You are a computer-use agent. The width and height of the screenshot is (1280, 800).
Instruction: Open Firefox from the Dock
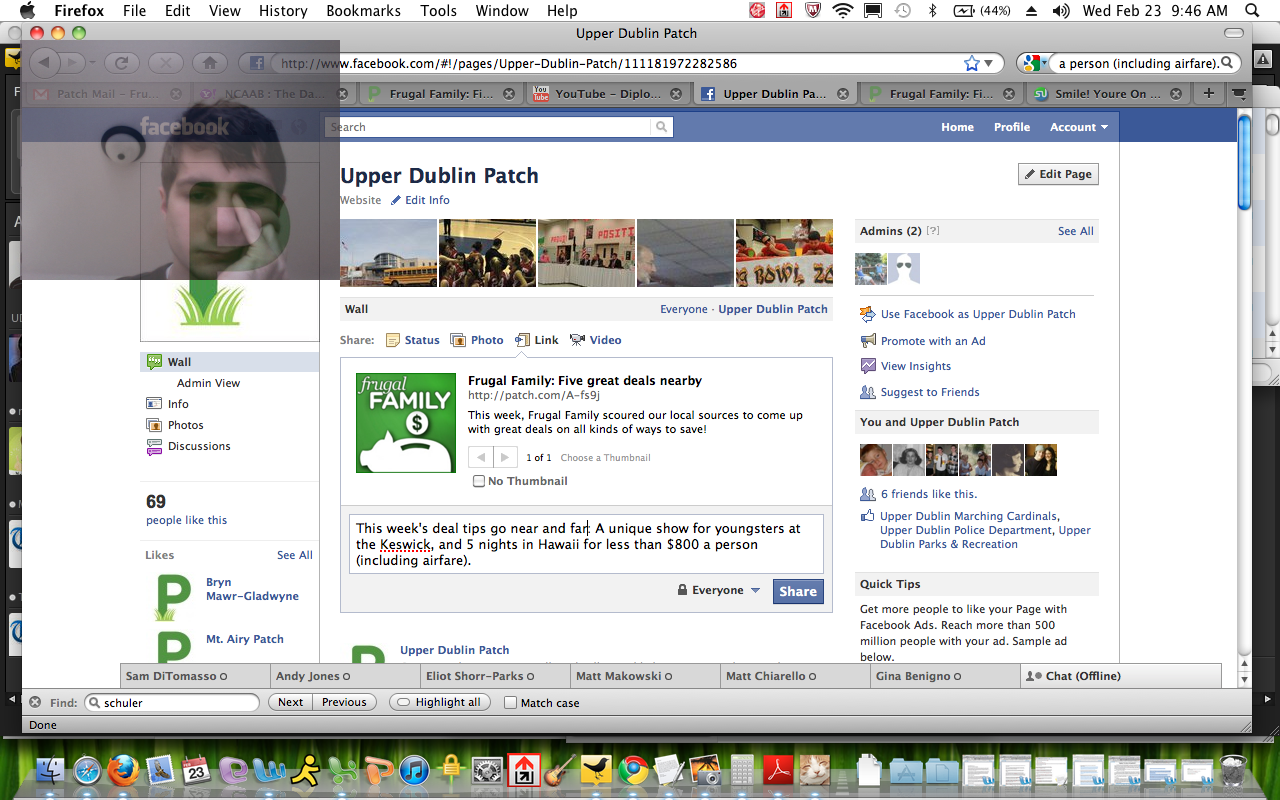123,770
